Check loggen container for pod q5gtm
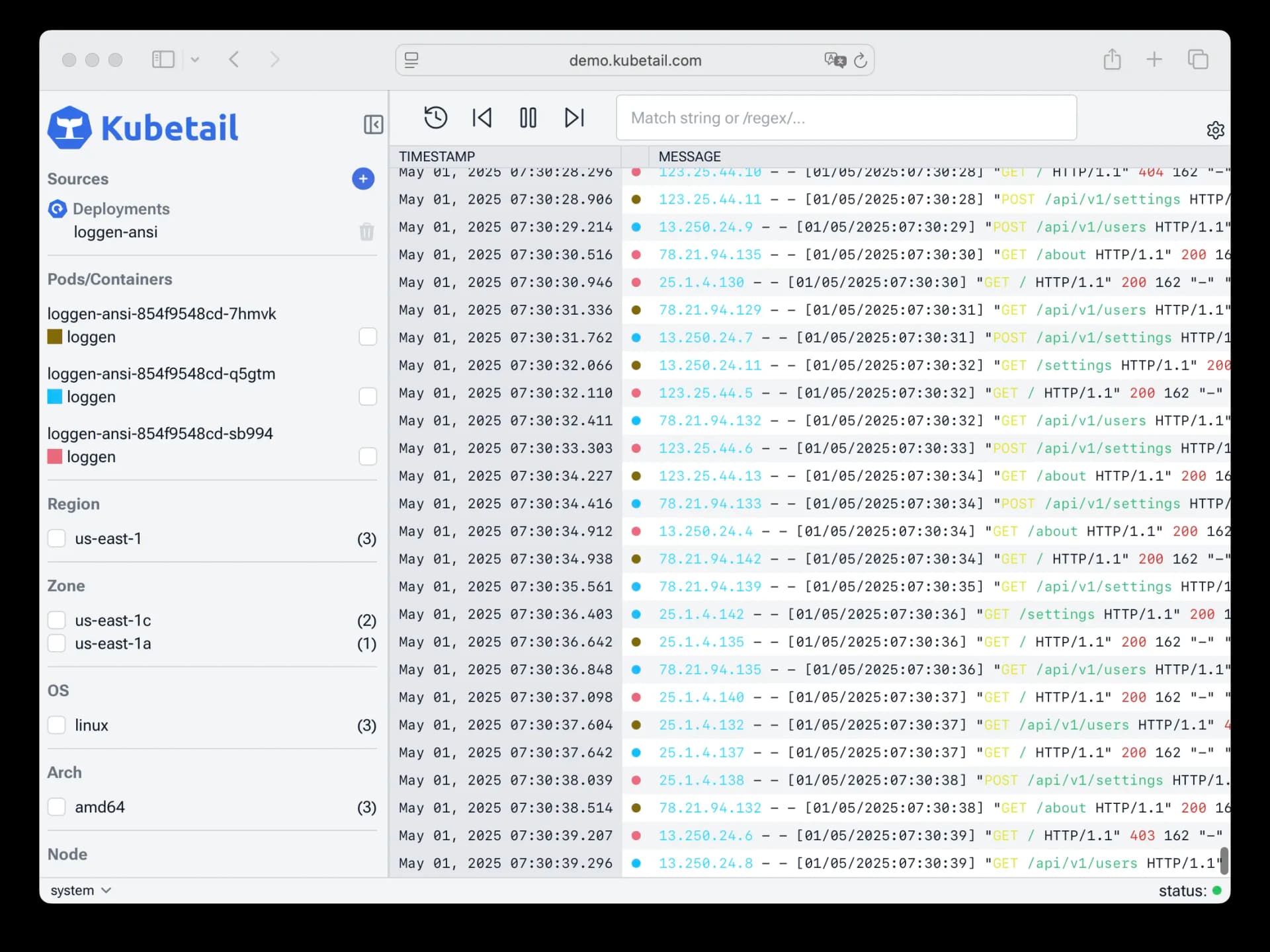This screenshot has height=952, width=1270. [368, 397]
